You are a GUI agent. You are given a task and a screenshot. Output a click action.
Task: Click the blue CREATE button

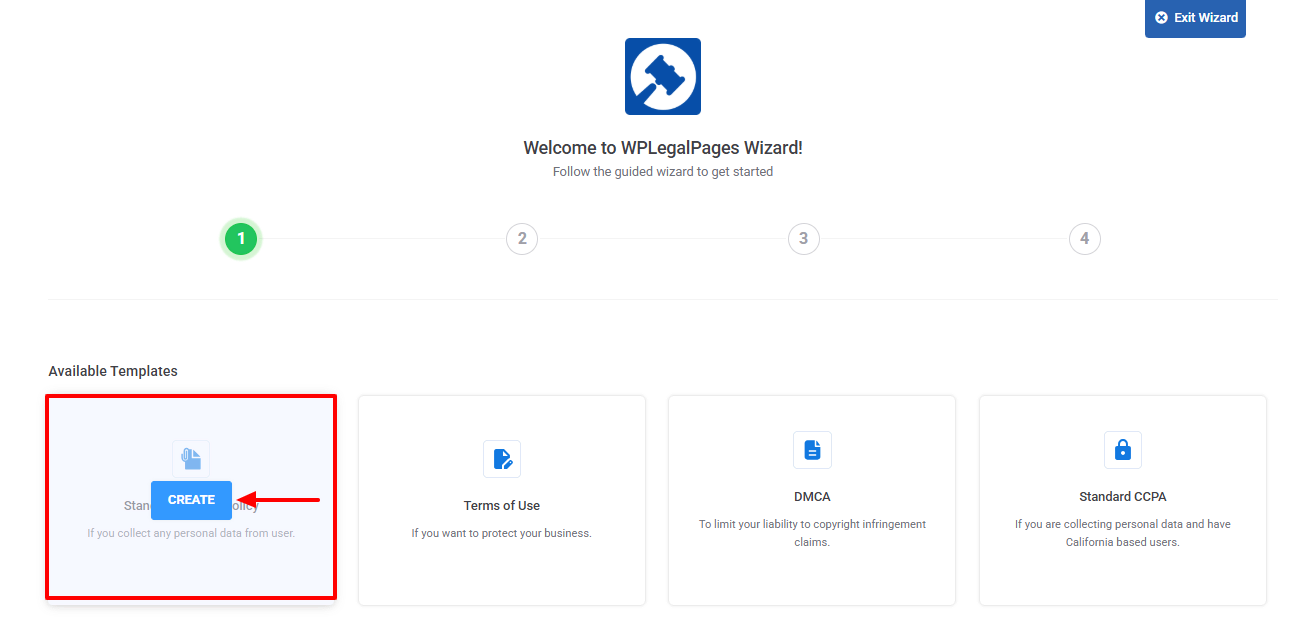pyautogui.click(x=191, y=500)
